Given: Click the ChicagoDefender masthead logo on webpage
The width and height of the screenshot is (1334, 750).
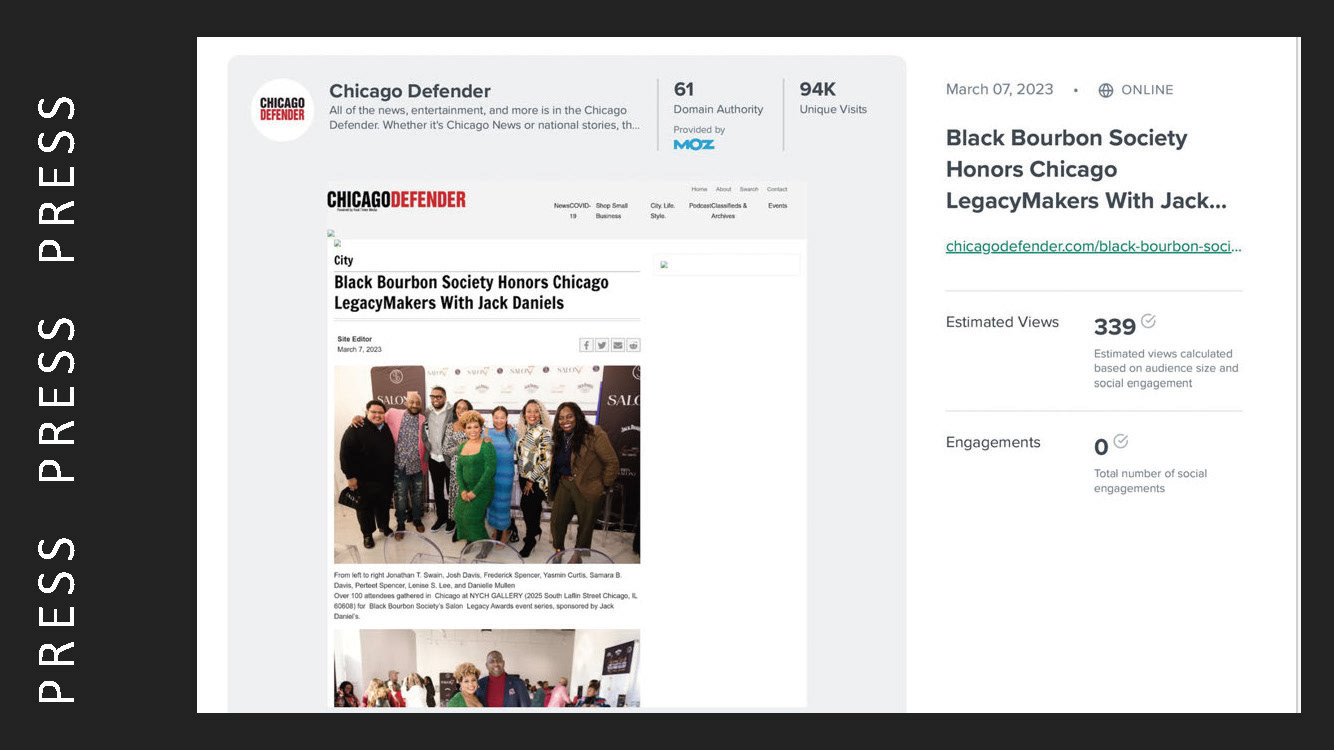Looking at the screenshot, I should coord(396,200).
